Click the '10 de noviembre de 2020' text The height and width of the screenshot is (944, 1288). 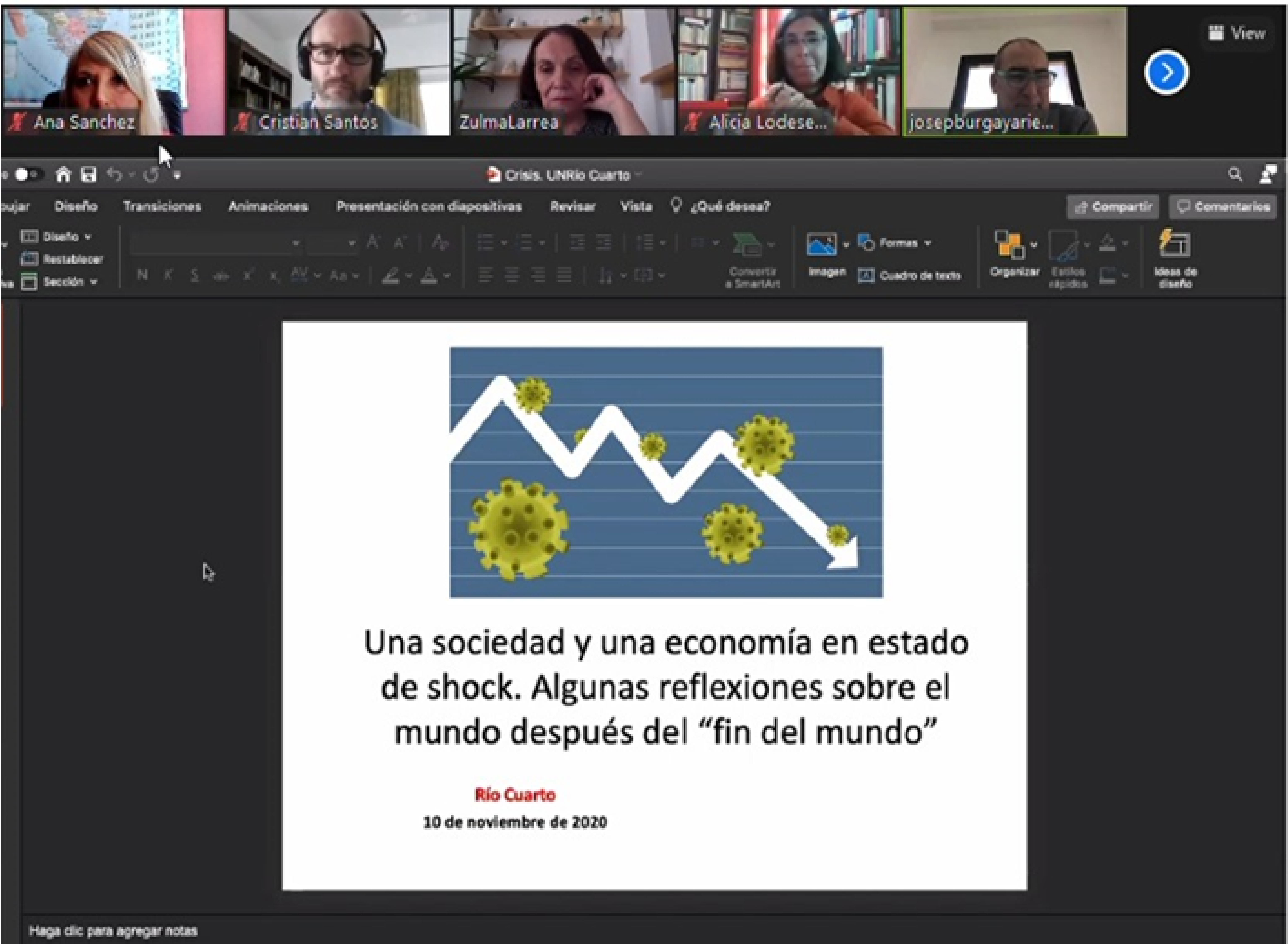click(x=515, y=822)
